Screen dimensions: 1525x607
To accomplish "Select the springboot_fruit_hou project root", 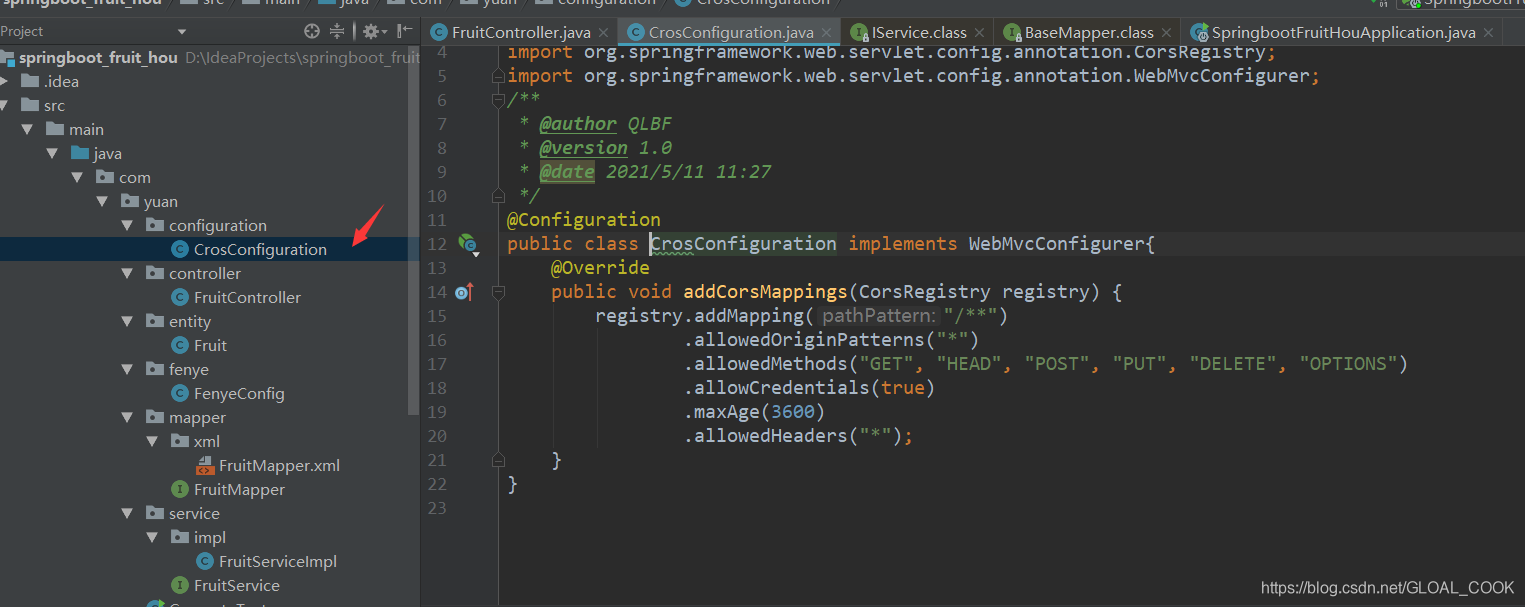I will pyautogui.click(x=98, y=57).
